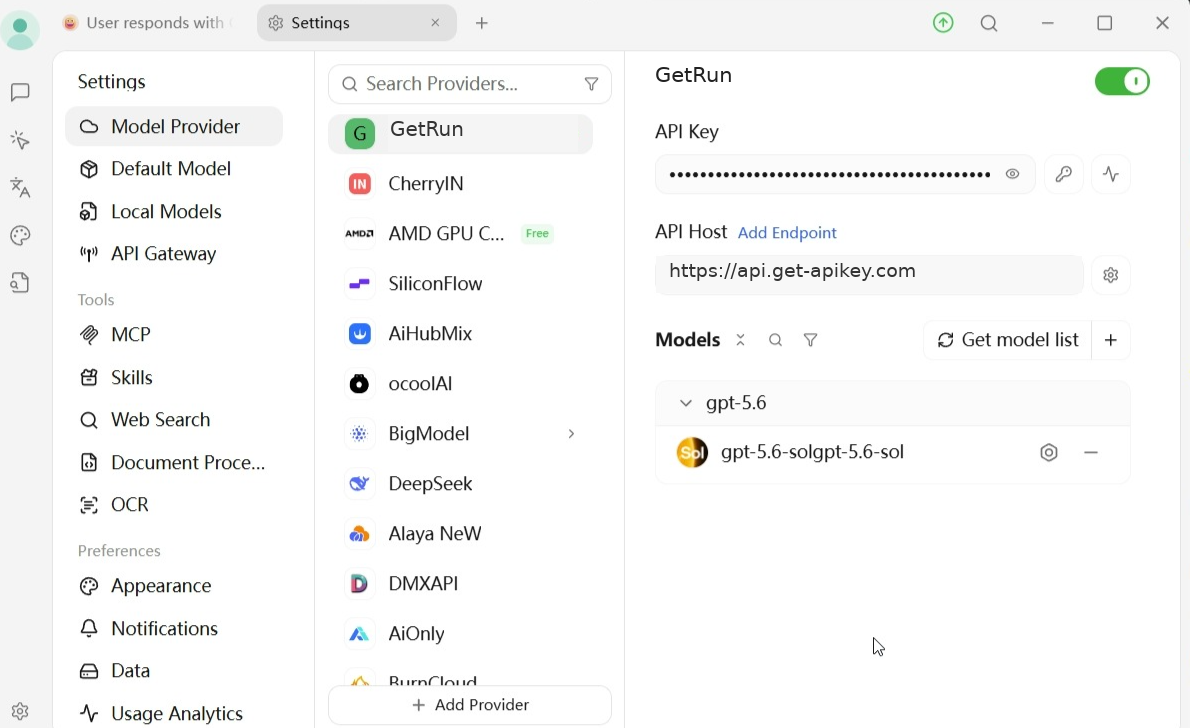Collapse all model groups next to Models
The width and height of the screenshot is (1190, 728).
[740, 340]
